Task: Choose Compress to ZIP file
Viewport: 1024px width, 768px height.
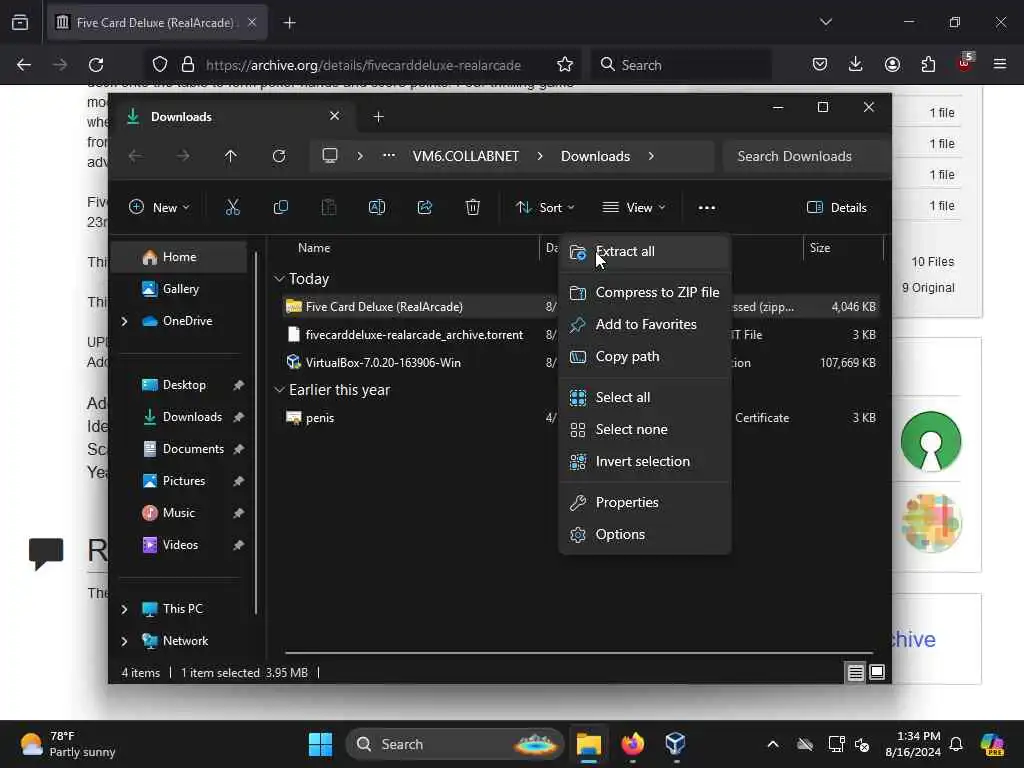Action: [x=645, y=292]
